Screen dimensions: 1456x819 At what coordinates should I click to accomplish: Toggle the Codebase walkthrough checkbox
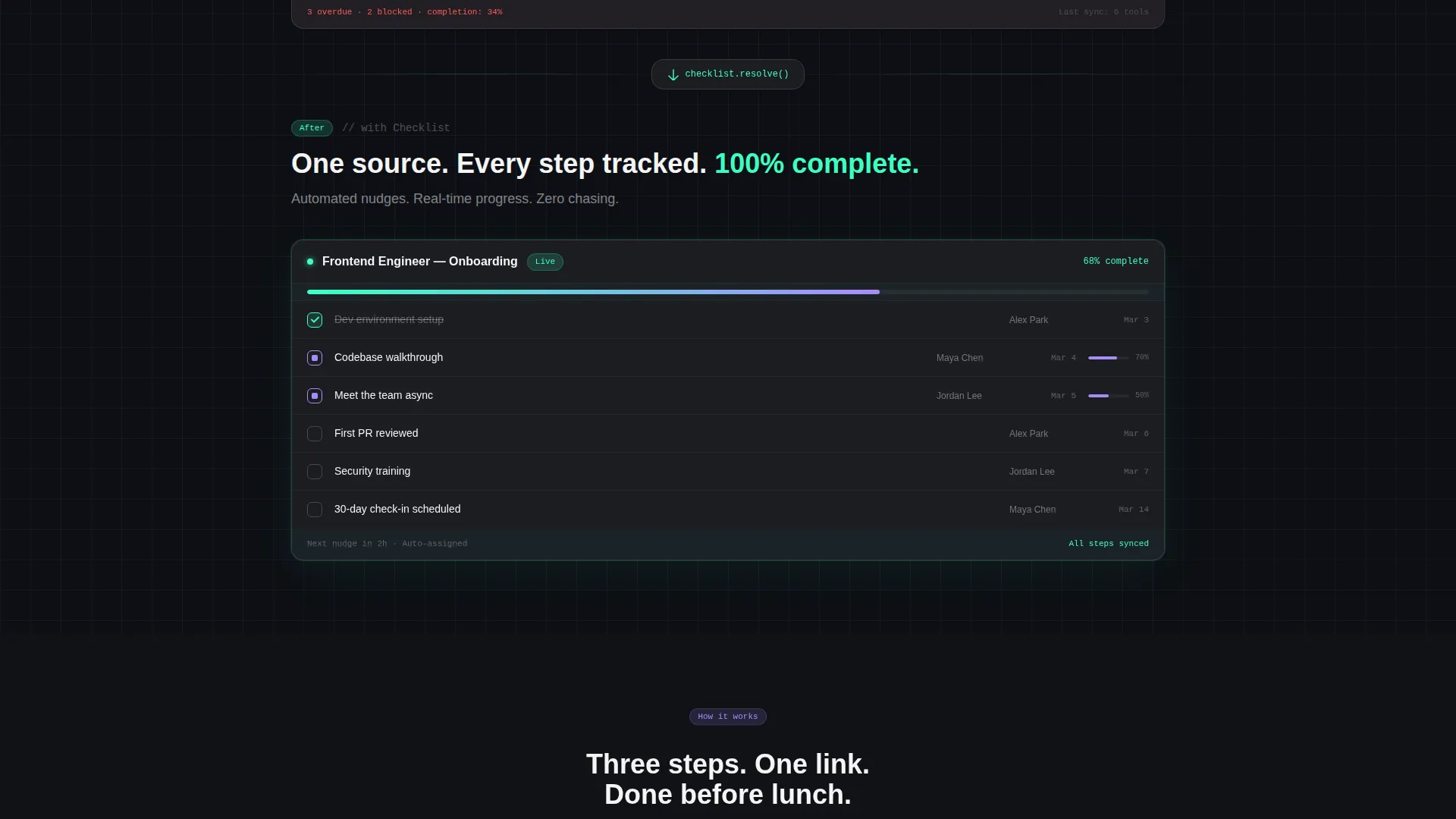pos(315,358)
